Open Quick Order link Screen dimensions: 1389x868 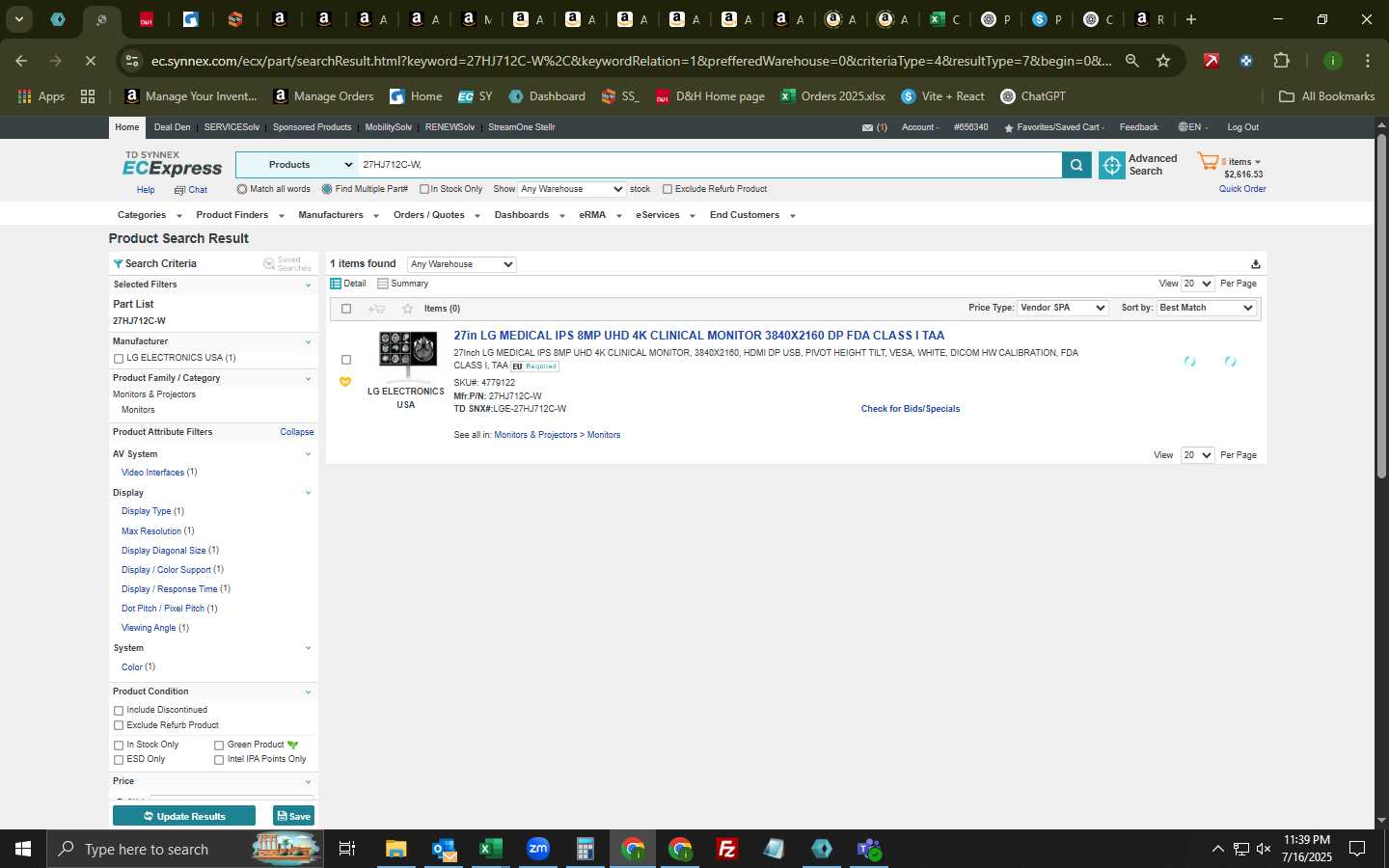[1242, 189]
